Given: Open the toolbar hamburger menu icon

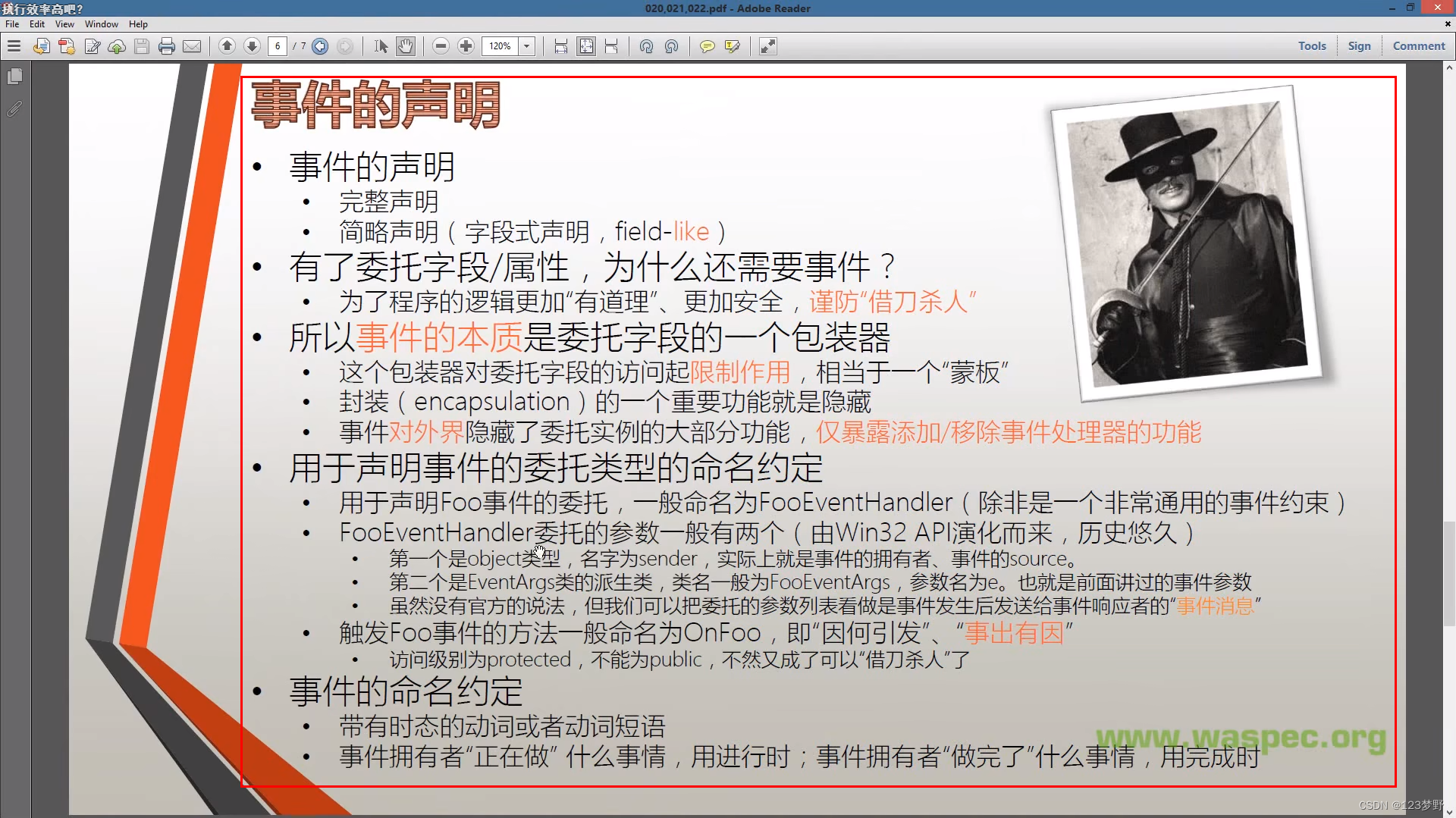Looking at the screenshot, I should pos(14,46).
